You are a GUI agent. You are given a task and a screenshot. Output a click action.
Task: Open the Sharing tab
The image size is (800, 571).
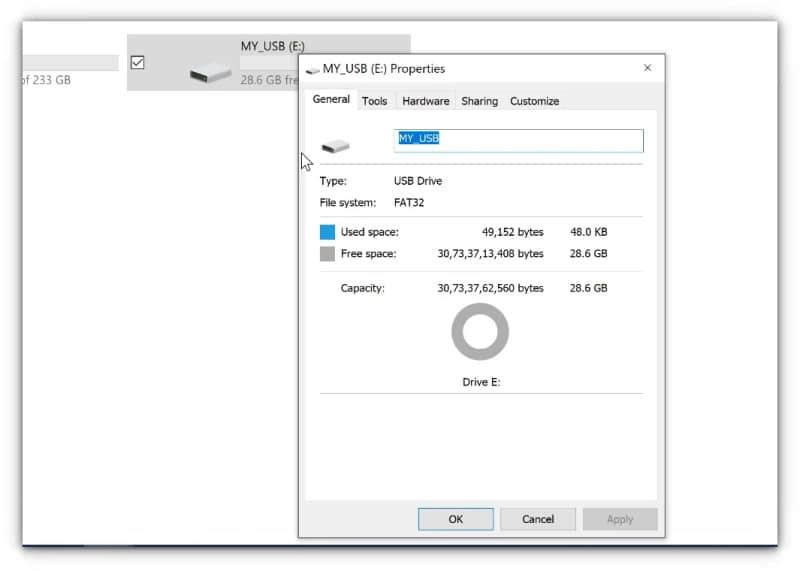479,101
